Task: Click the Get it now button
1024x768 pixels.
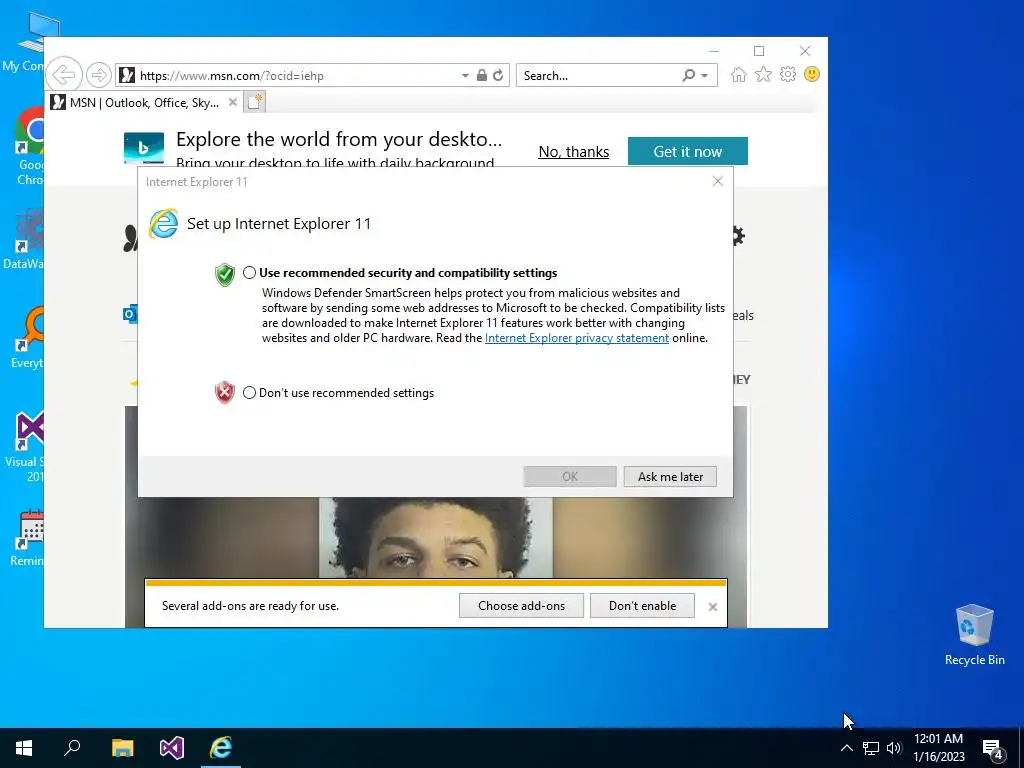Action: click(x=688, y=152)
